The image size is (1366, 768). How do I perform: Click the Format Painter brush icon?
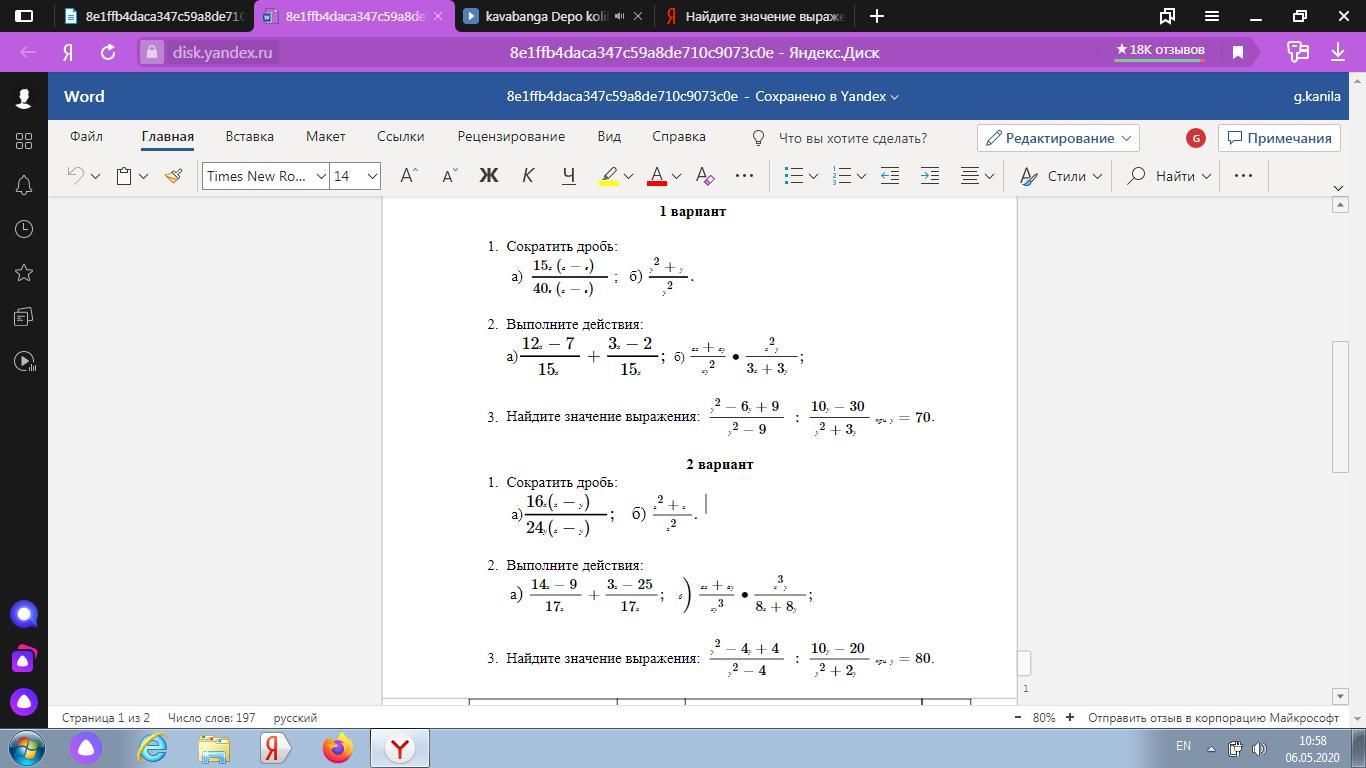pyautogui.click(x=173, y=176)
